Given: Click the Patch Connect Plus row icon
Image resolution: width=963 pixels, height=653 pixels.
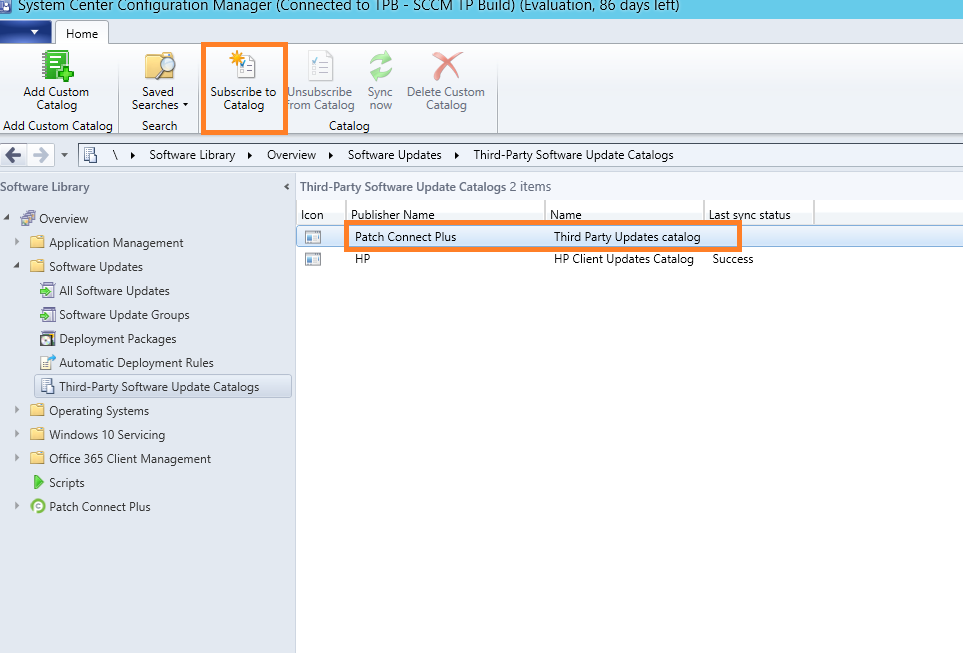Looking at the screenshot, I should point(313,237).
